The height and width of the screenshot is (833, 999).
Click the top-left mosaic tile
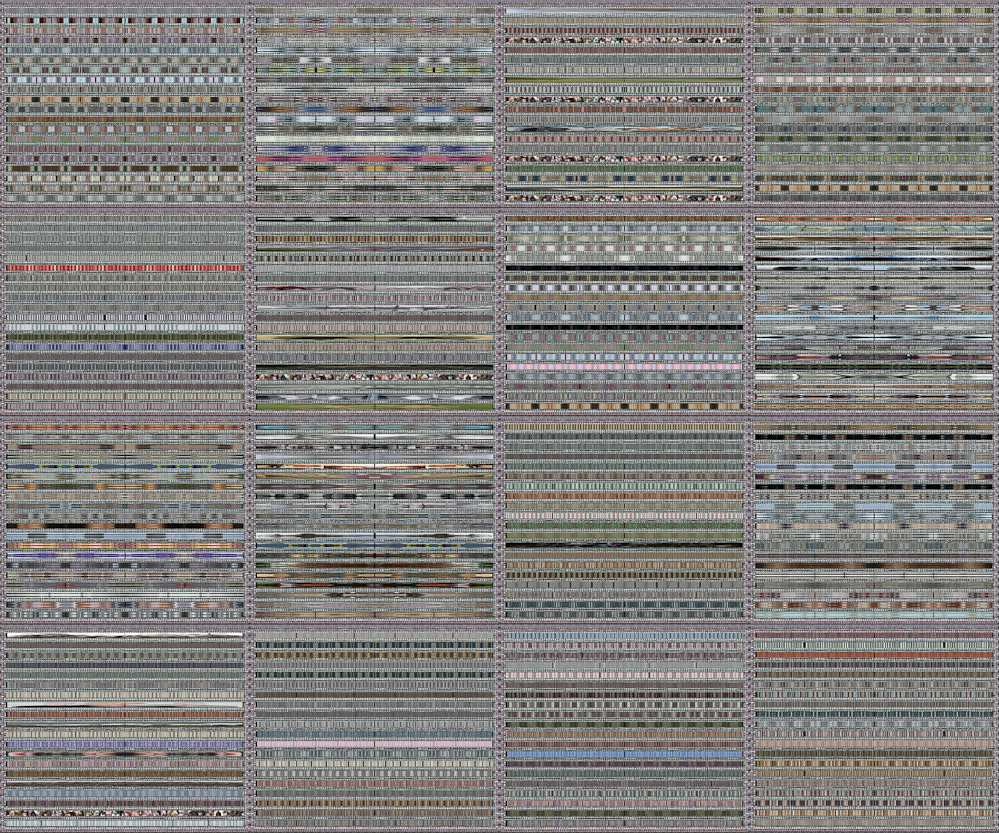[120, 100]
